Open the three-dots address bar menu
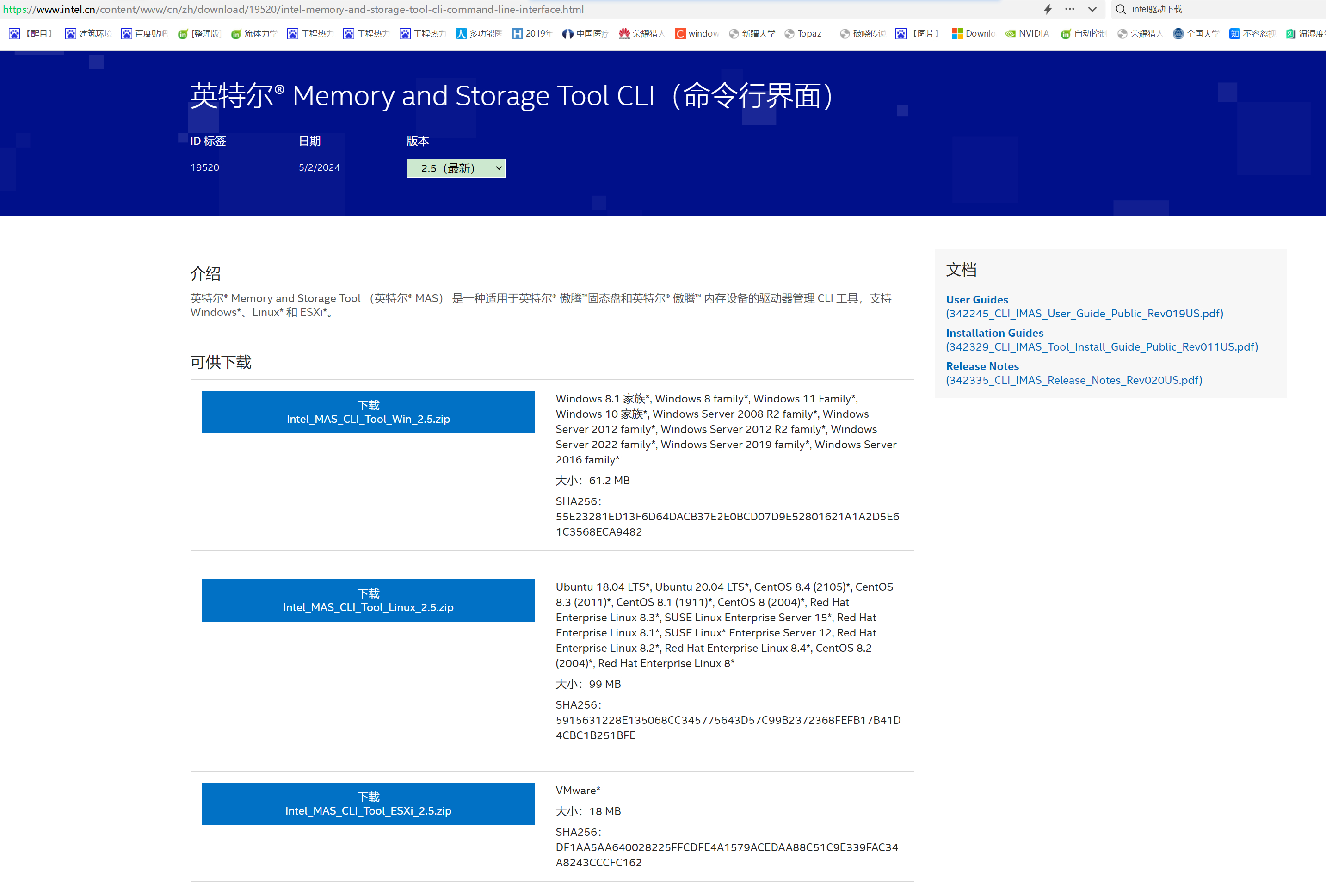This screenshot has width=1326, height=896. (x=1070, y=9)
